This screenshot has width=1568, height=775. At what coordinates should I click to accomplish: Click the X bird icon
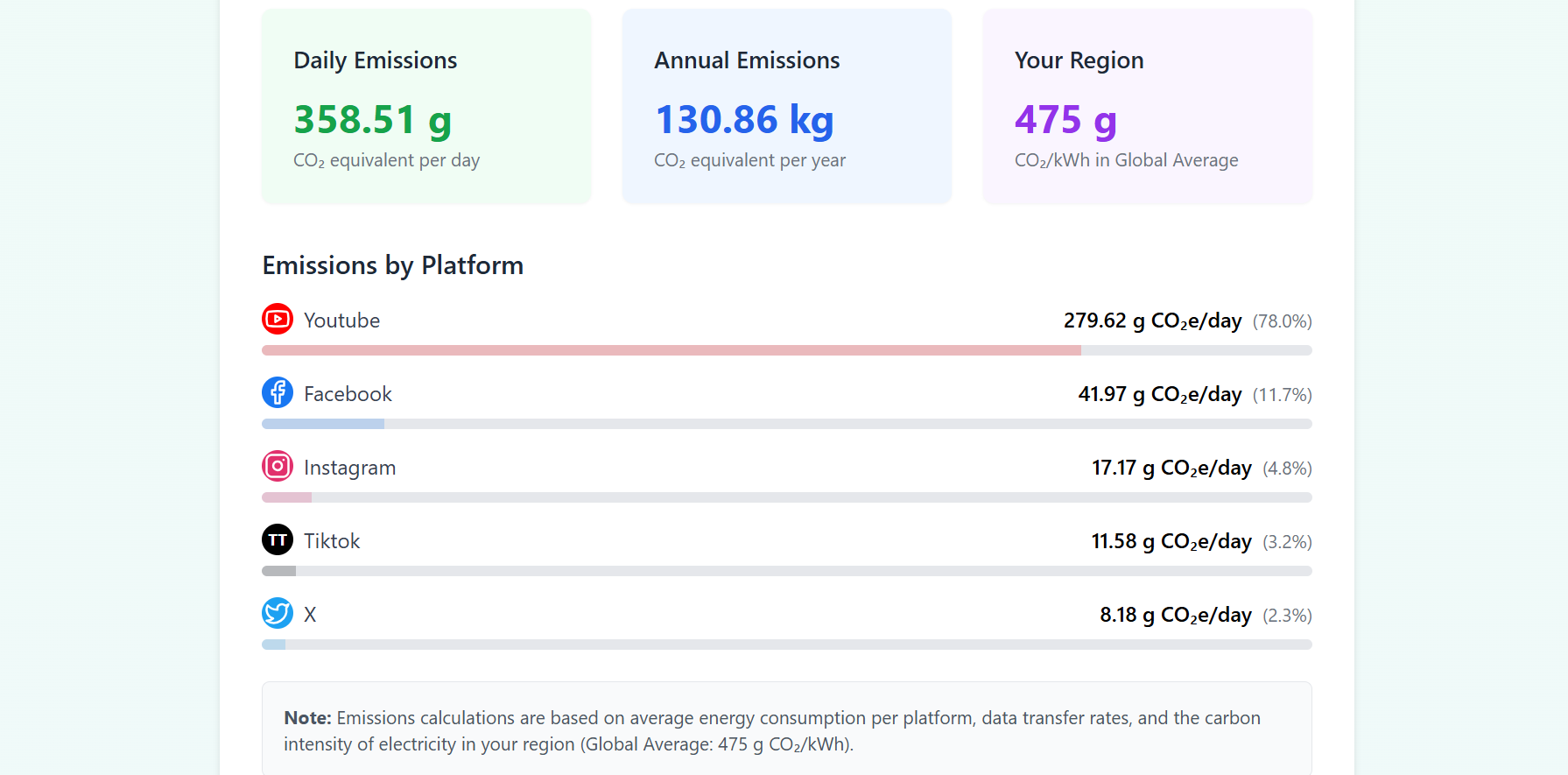pyautogui.click(x=278, y=614)
